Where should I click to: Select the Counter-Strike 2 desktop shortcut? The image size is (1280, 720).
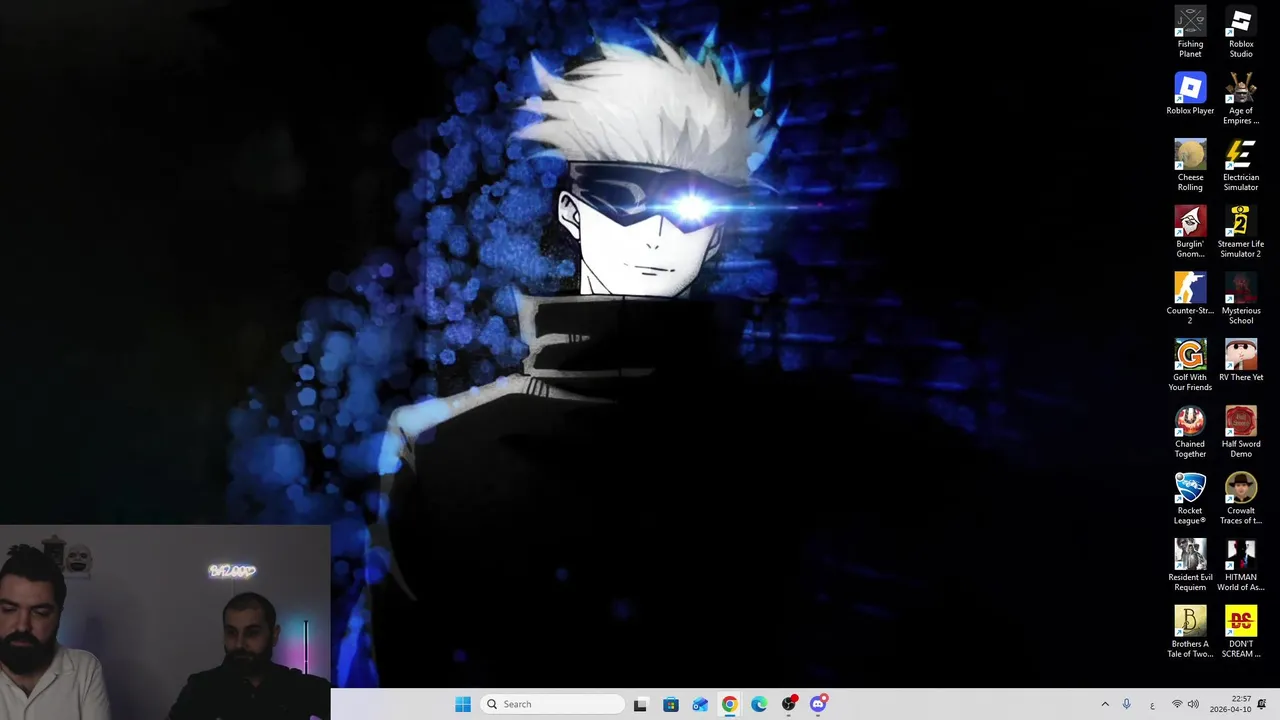pos(1190,299)
